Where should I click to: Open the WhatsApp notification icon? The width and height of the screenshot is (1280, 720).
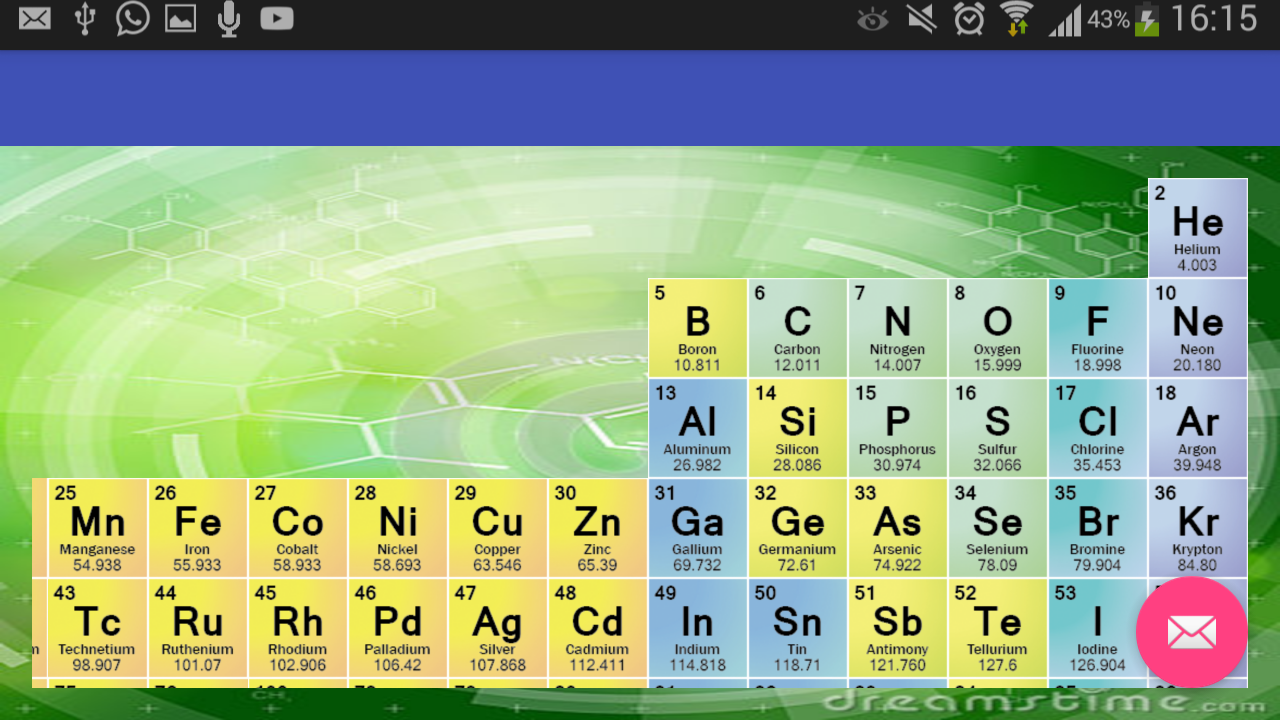(x=132, y=18)
